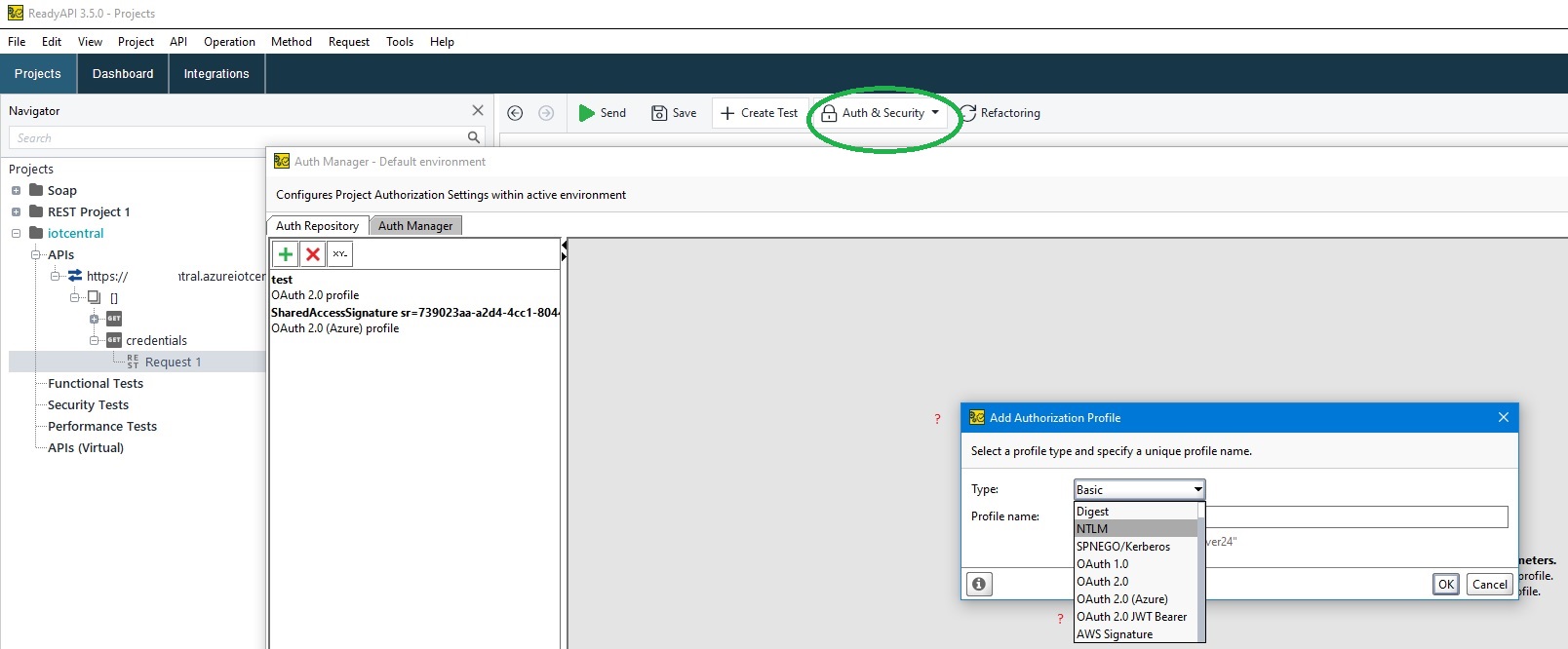Screen dimensions: 1568x649
Task: Select the Auth Repository tab
Action: (x=318, y=225)
